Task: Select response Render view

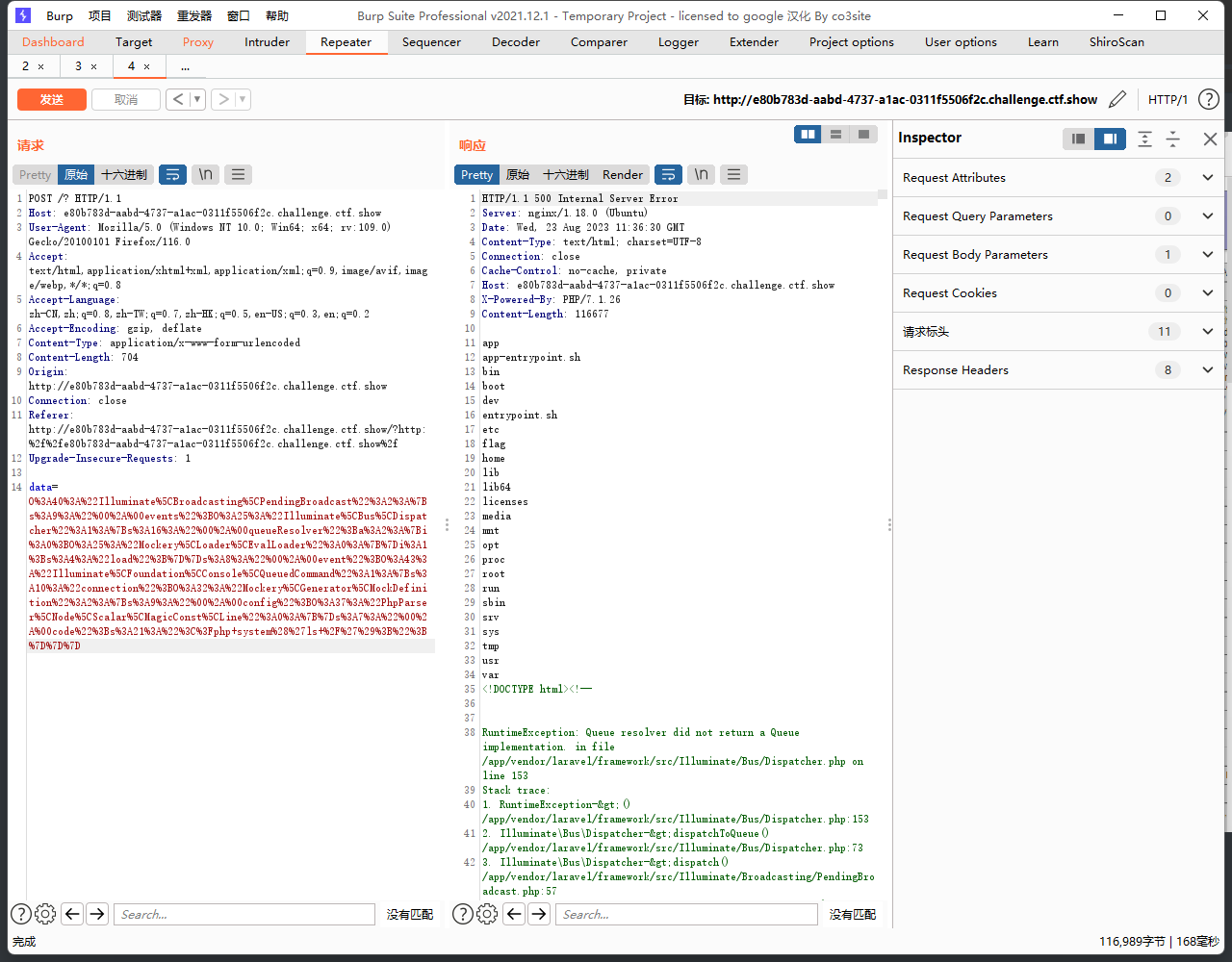Action: point(623,174)
